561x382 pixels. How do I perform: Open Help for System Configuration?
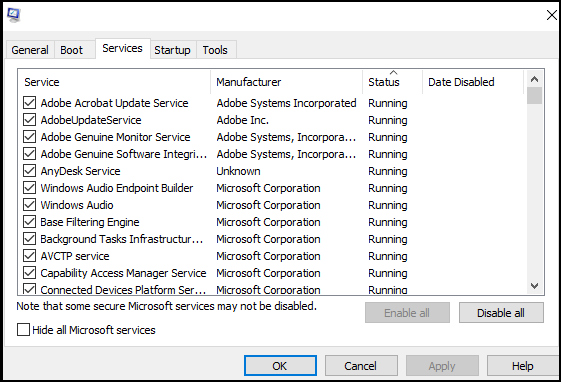coord(522,366)
